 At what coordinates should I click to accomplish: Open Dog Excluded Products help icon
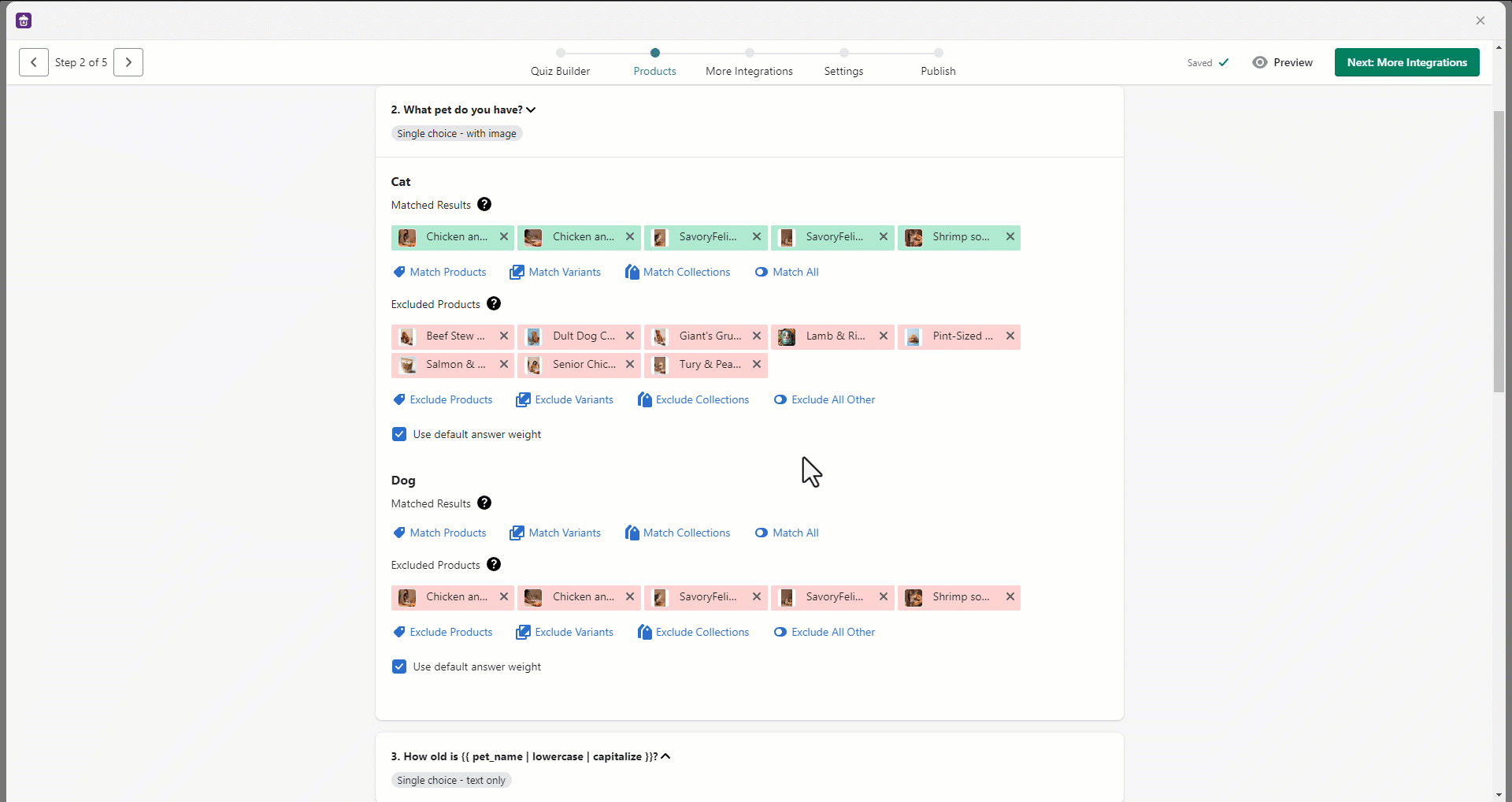tap(494, 565)
